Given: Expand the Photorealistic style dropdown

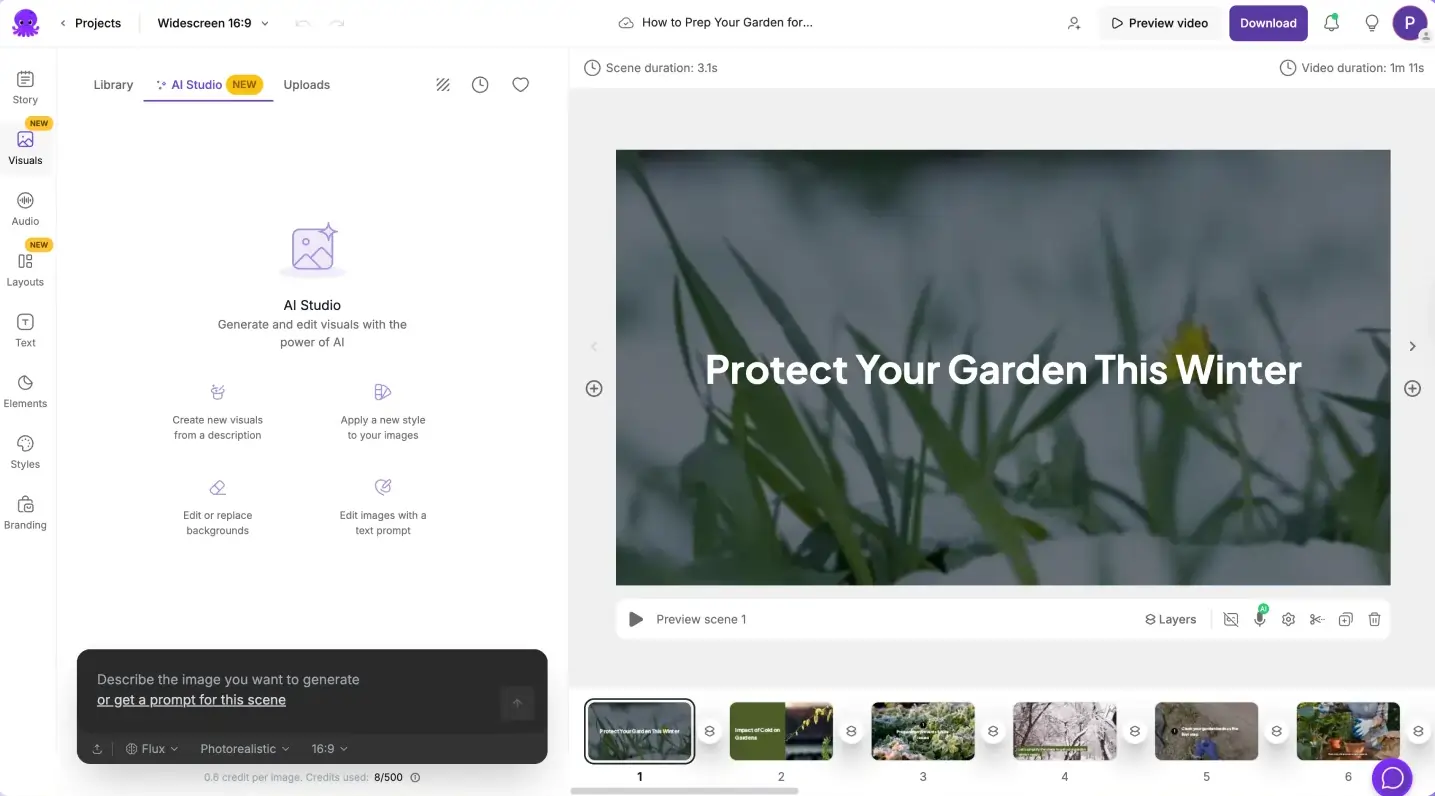Looking at the screenshot, I should tap(243, 748).
